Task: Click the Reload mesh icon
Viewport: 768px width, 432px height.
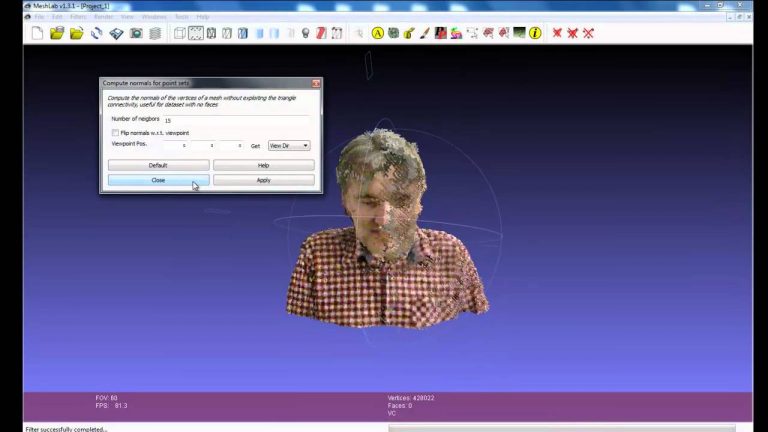Action: pyautogui.click(x=97, y=33)
